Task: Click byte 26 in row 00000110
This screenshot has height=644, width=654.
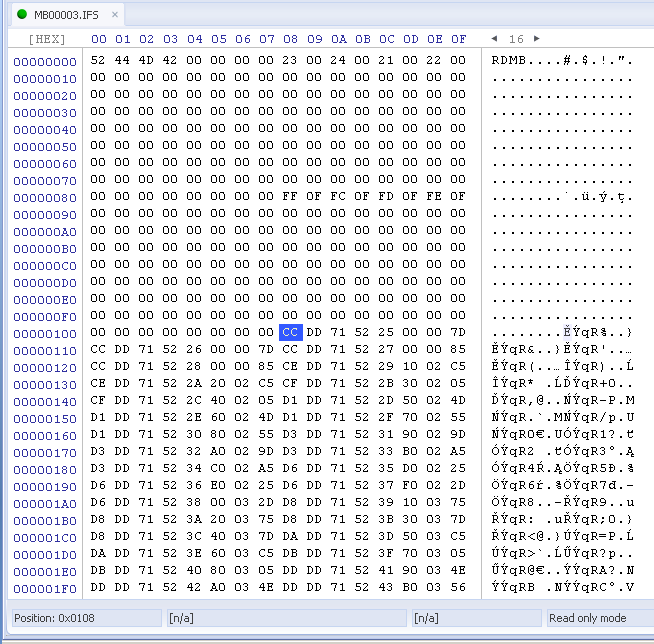Action: (x=194, y=349)
